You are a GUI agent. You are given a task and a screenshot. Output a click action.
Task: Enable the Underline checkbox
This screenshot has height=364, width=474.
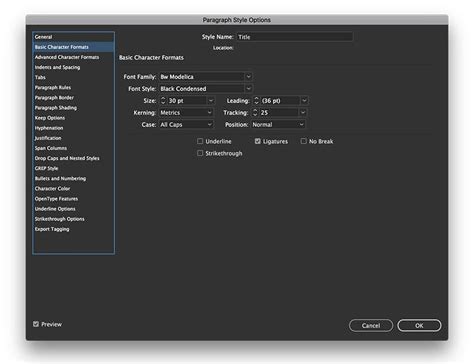coord(200,141)
